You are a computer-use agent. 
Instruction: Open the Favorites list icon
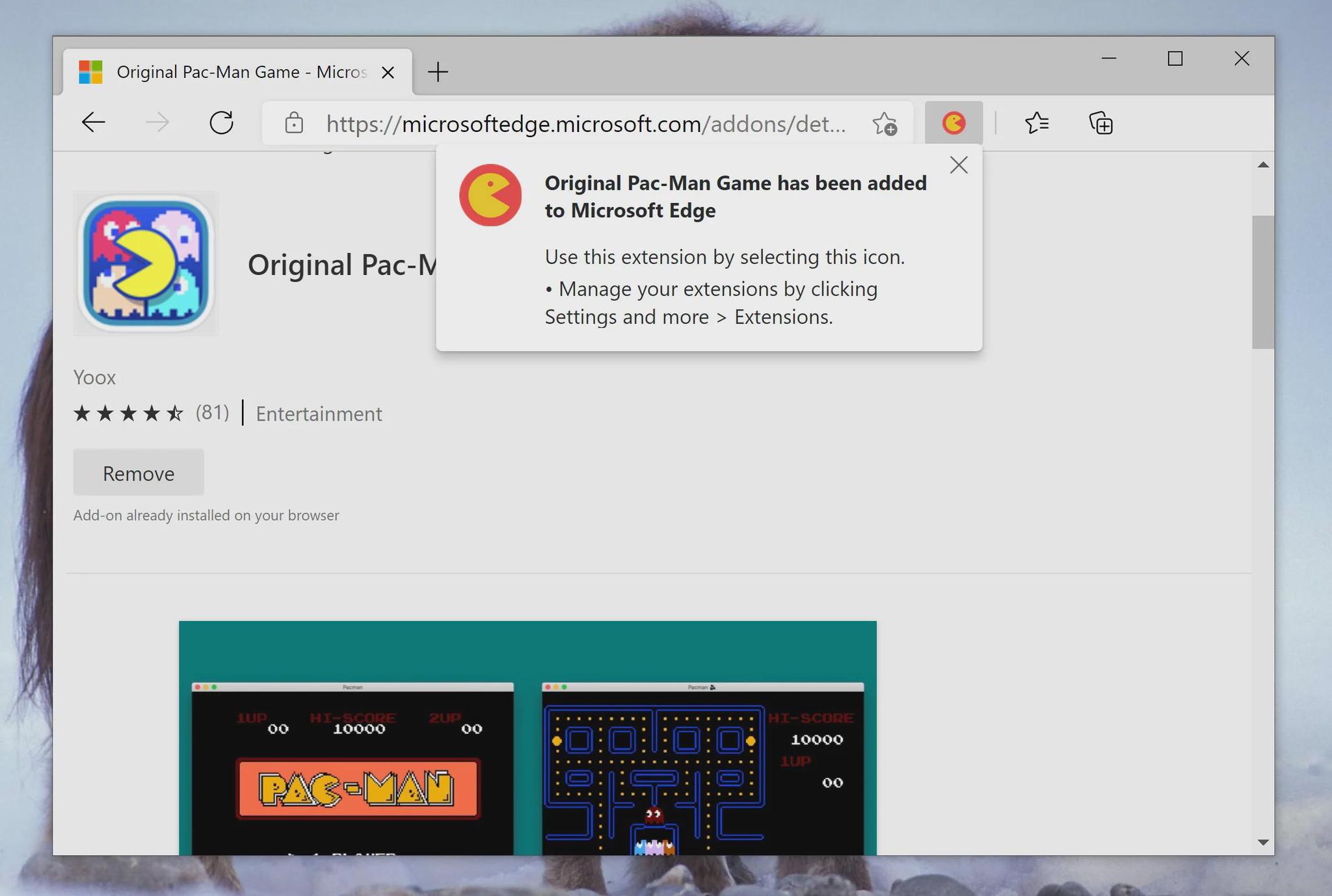pos(1037,123)
